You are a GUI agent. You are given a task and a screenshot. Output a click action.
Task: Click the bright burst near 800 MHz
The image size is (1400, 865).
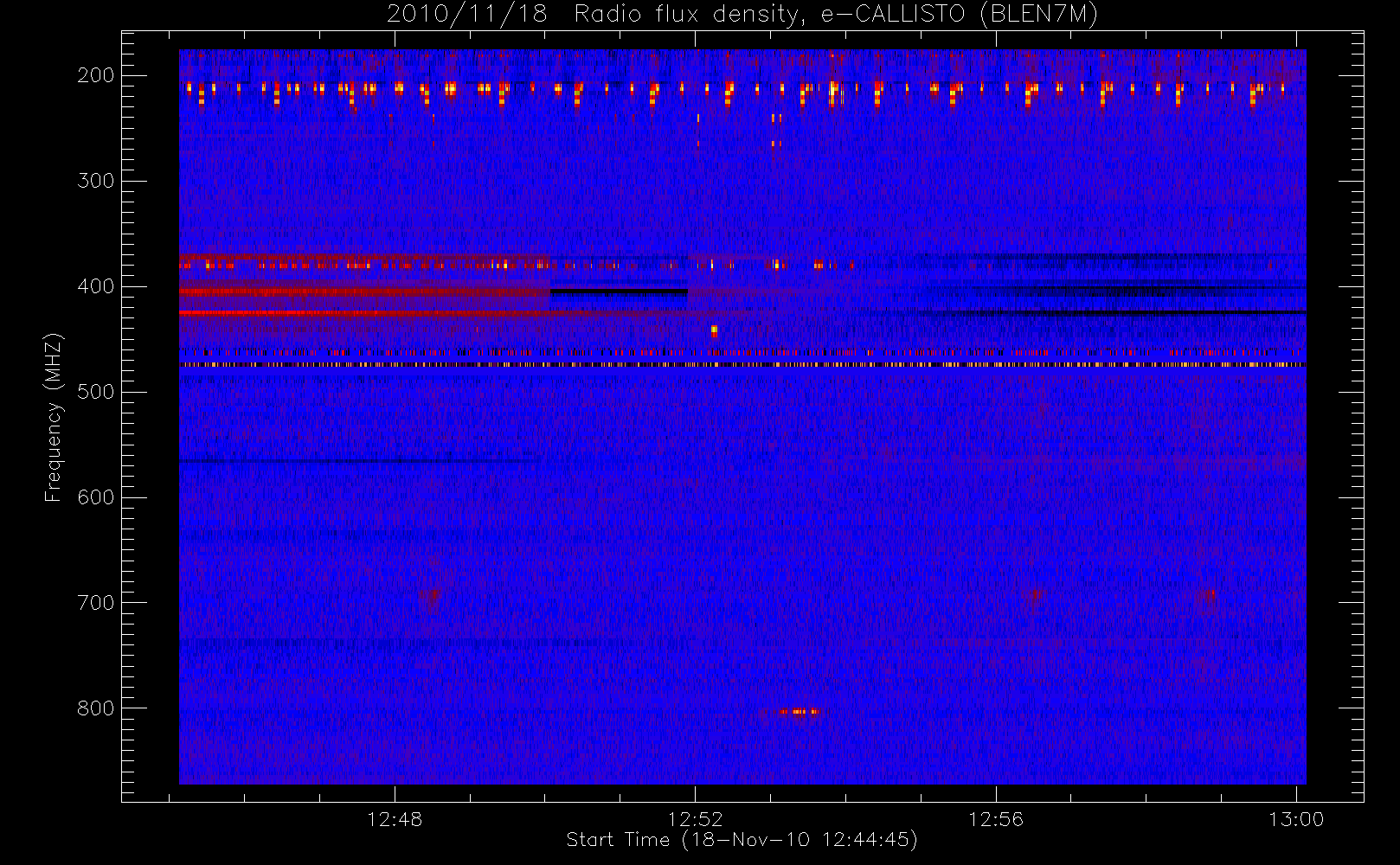(797, 712)
